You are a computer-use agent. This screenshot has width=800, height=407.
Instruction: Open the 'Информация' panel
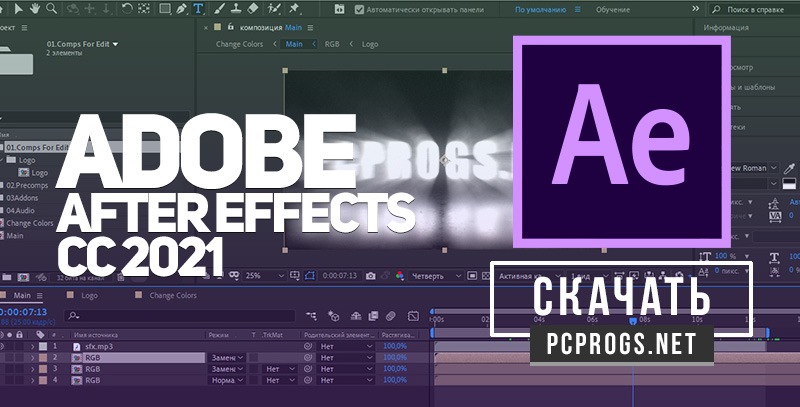726,28
